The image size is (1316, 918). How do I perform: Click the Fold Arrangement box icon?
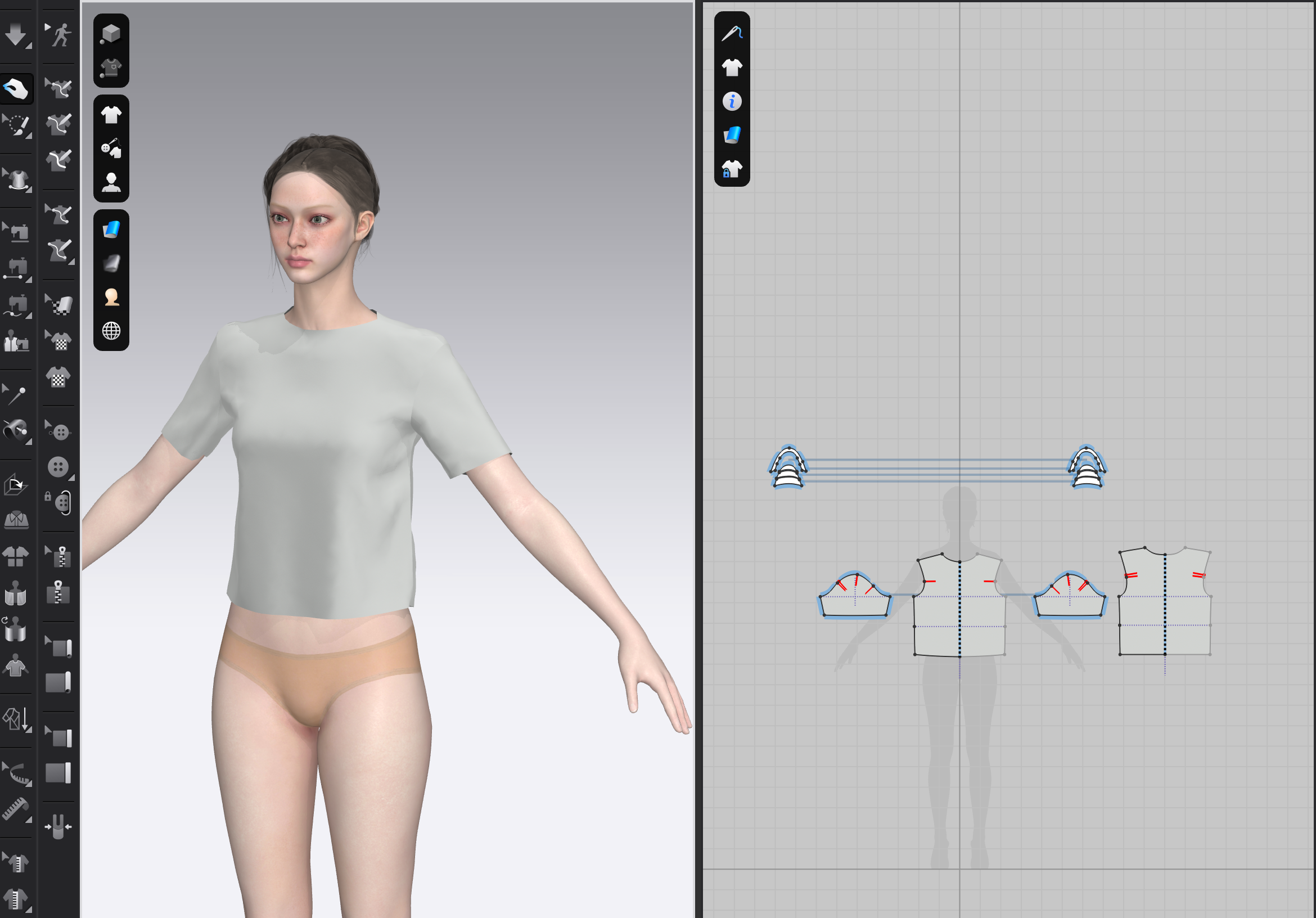(16, 485)
